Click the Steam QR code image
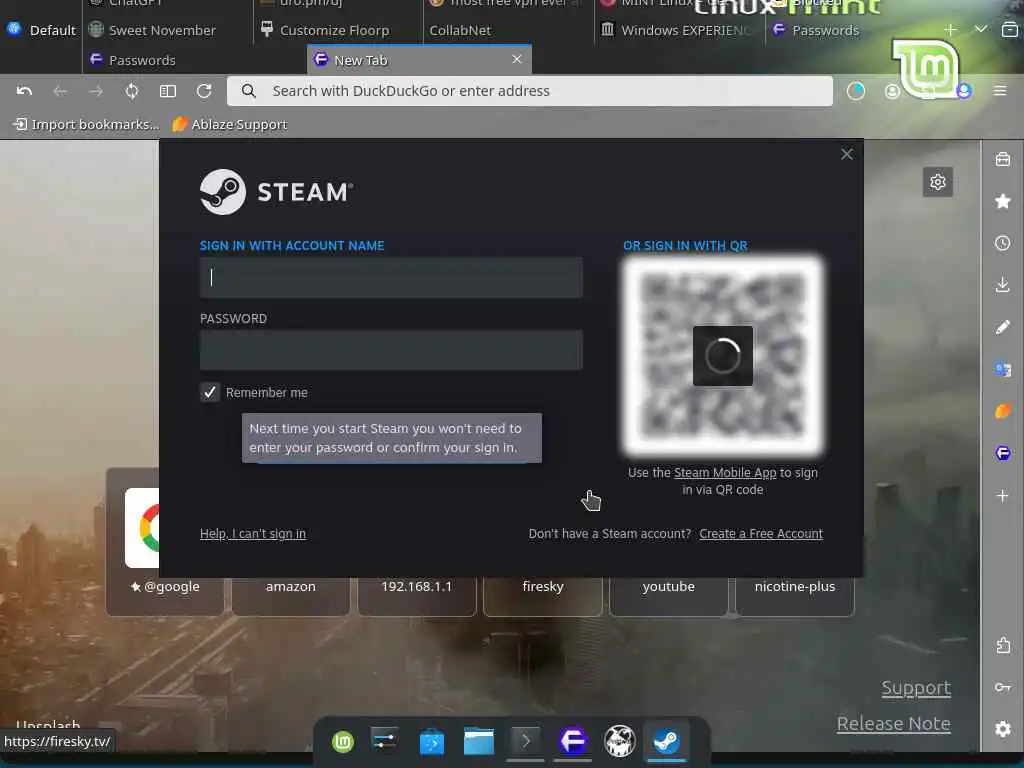Screen dimensions: 1024x768 pos(722,355)
